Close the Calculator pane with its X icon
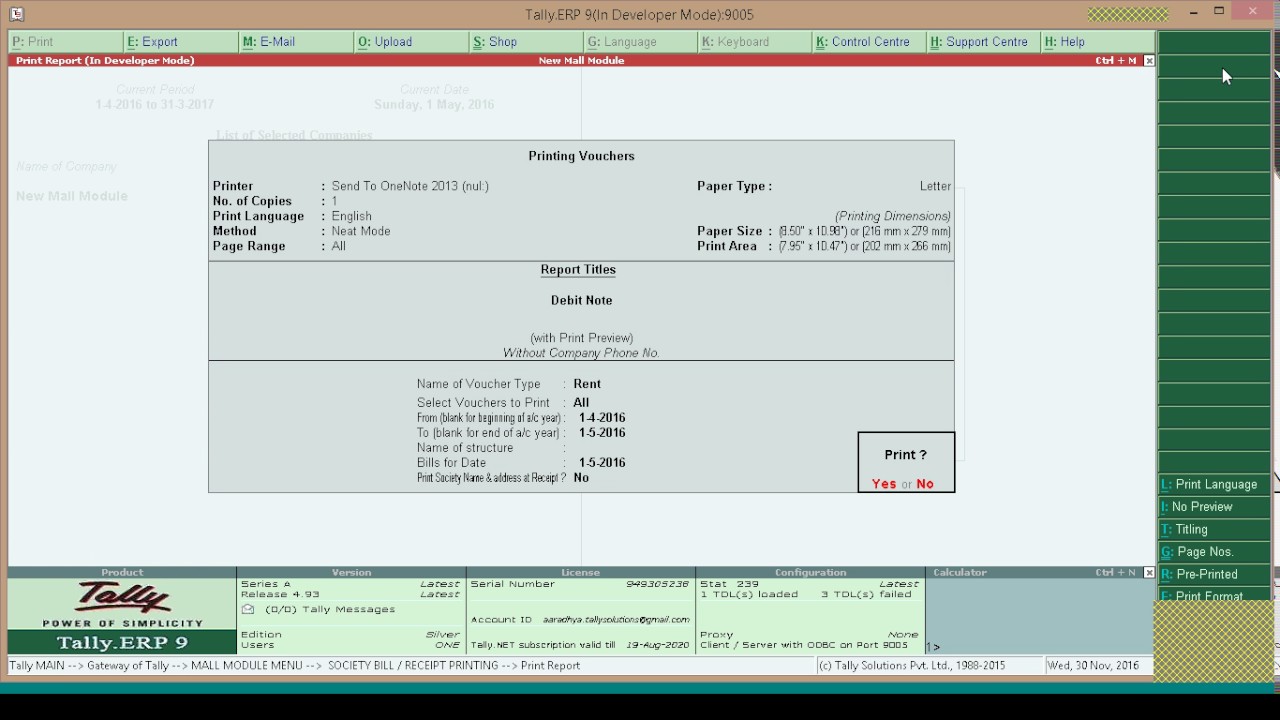The image size is (1280, 720). click(x=1149, y=573)
